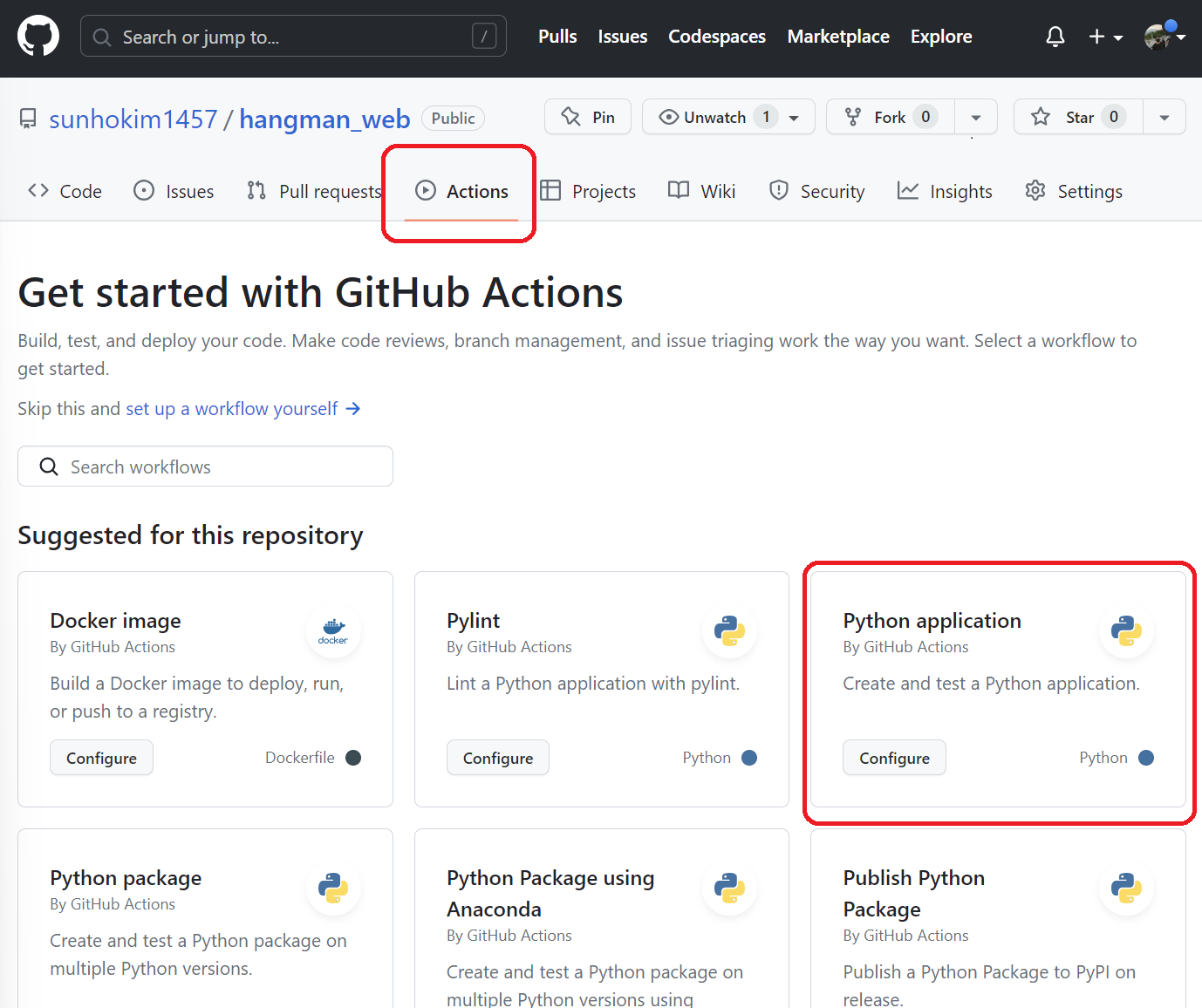Image resolution: width=1202 pixels, height=1008 pixels.
Task: Open the hangman_web repository link
Action: pos(324,119)
